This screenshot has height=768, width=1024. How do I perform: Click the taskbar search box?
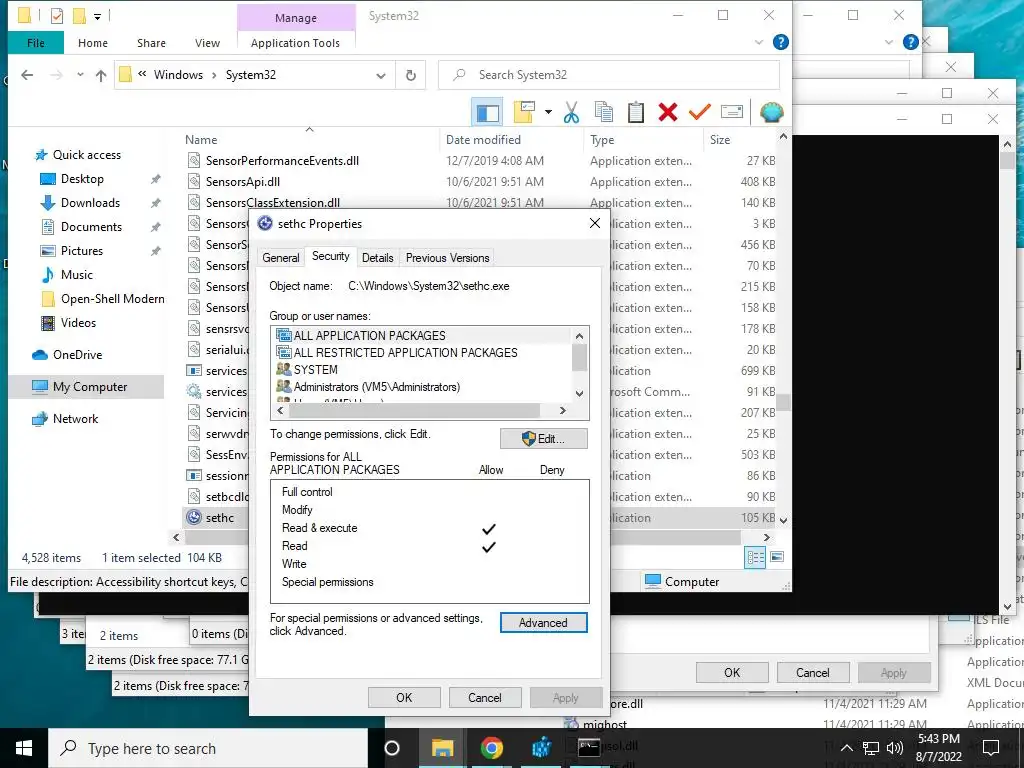pos(208,748)
